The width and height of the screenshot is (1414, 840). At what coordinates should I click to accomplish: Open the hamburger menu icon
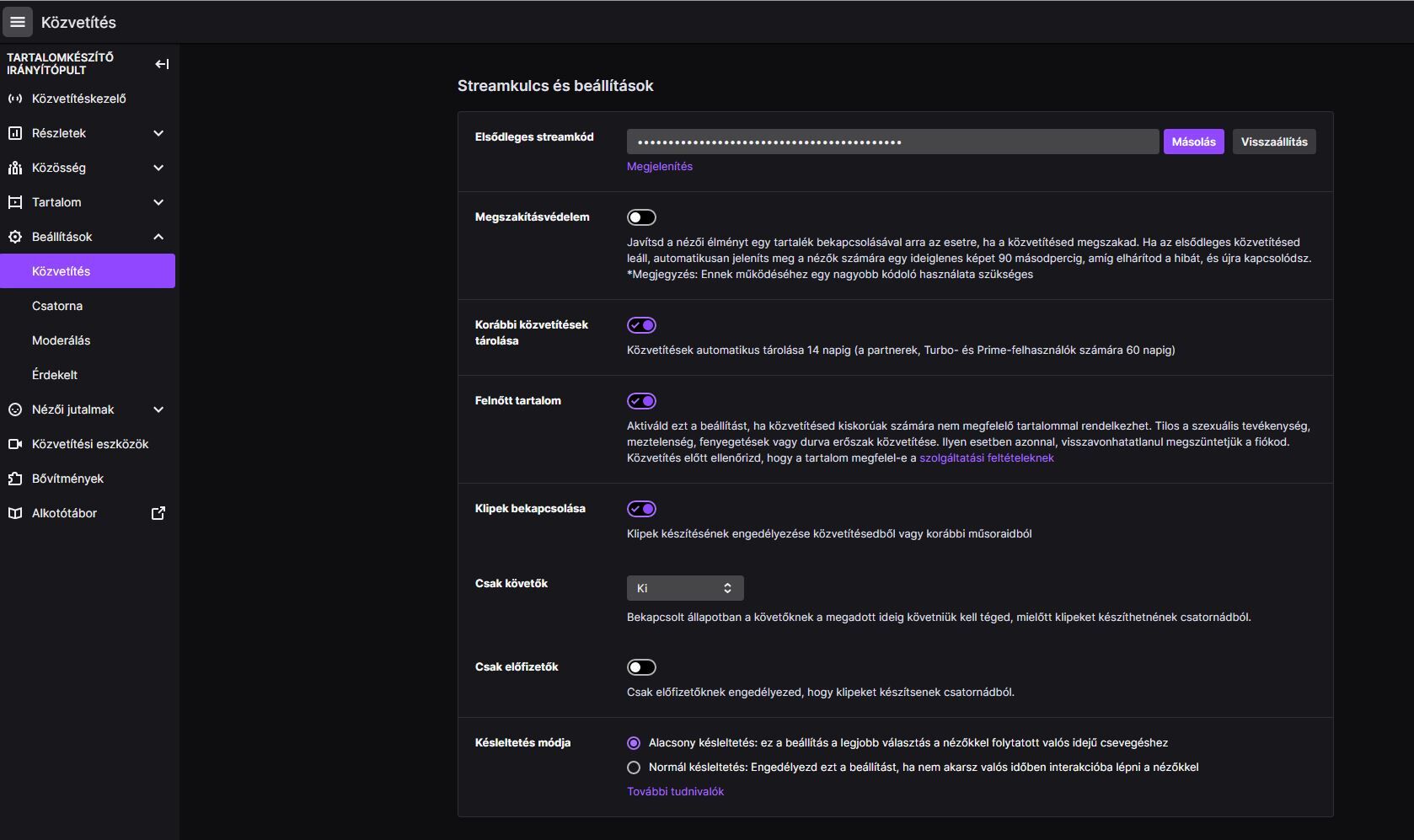[x=18, y=22]
